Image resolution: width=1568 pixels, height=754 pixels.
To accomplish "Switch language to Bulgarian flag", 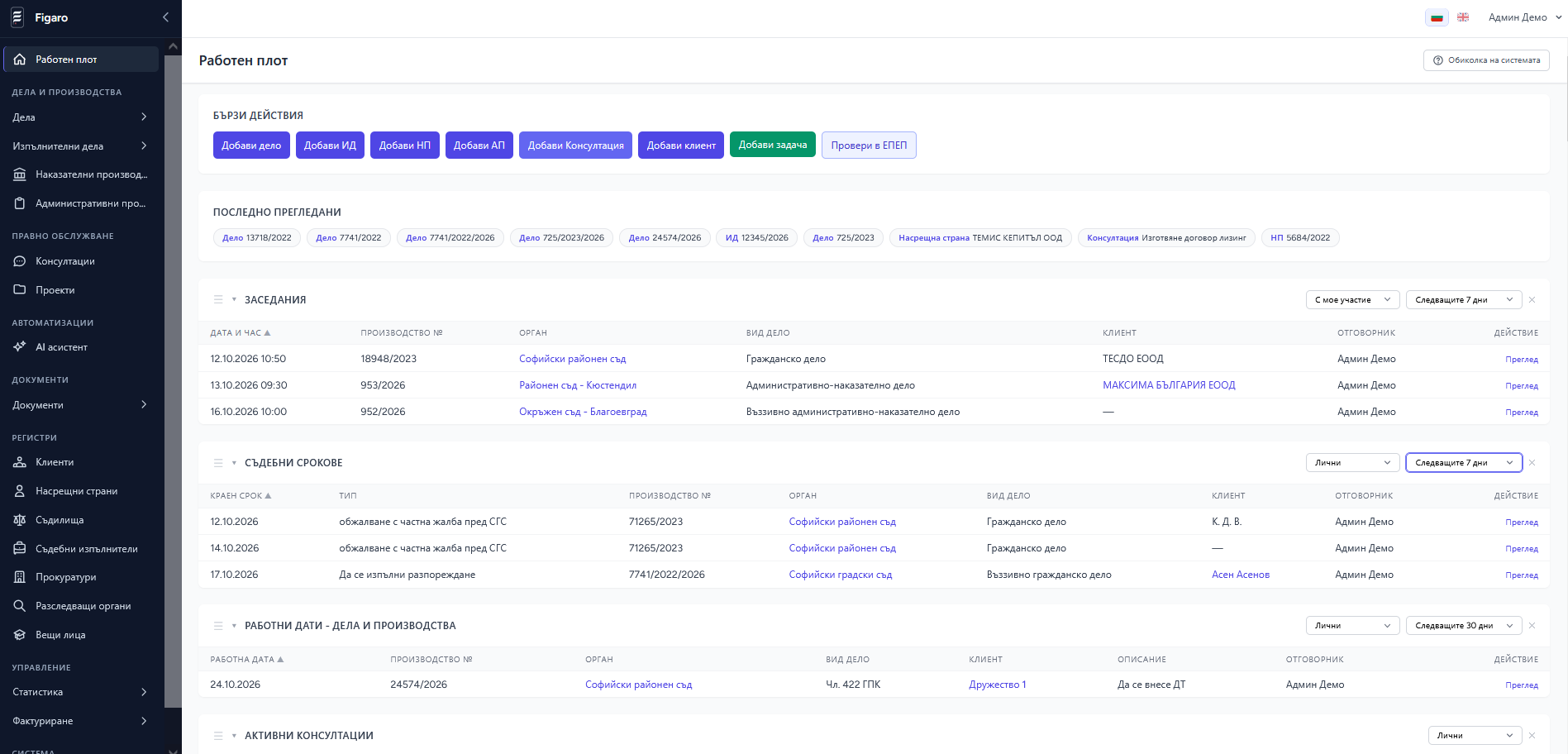I will 1437,17.
